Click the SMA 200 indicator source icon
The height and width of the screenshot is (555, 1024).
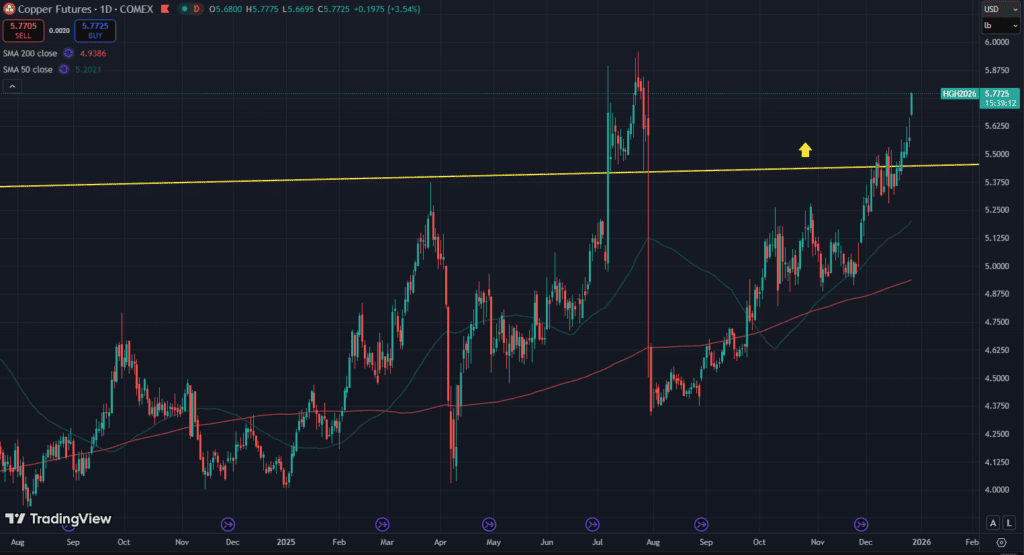pyautogui.click(x=68, y=53)
